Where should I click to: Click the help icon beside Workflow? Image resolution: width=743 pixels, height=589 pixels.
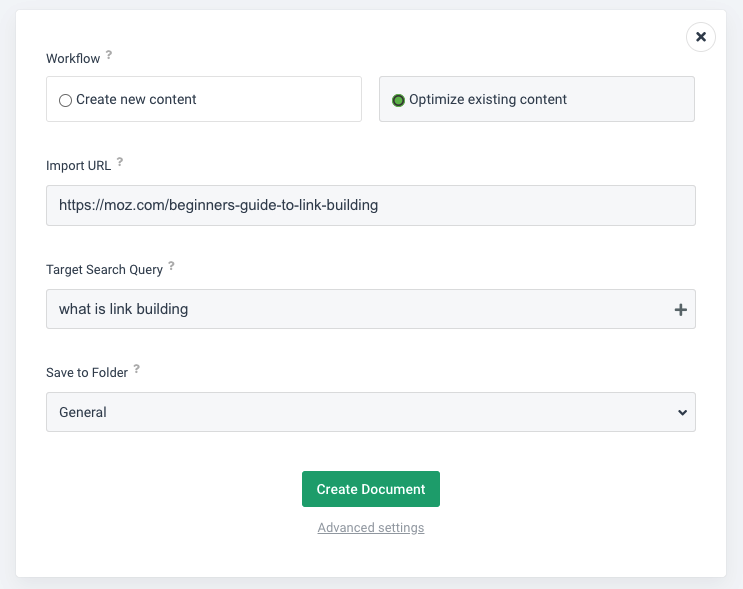coord(109,56)
